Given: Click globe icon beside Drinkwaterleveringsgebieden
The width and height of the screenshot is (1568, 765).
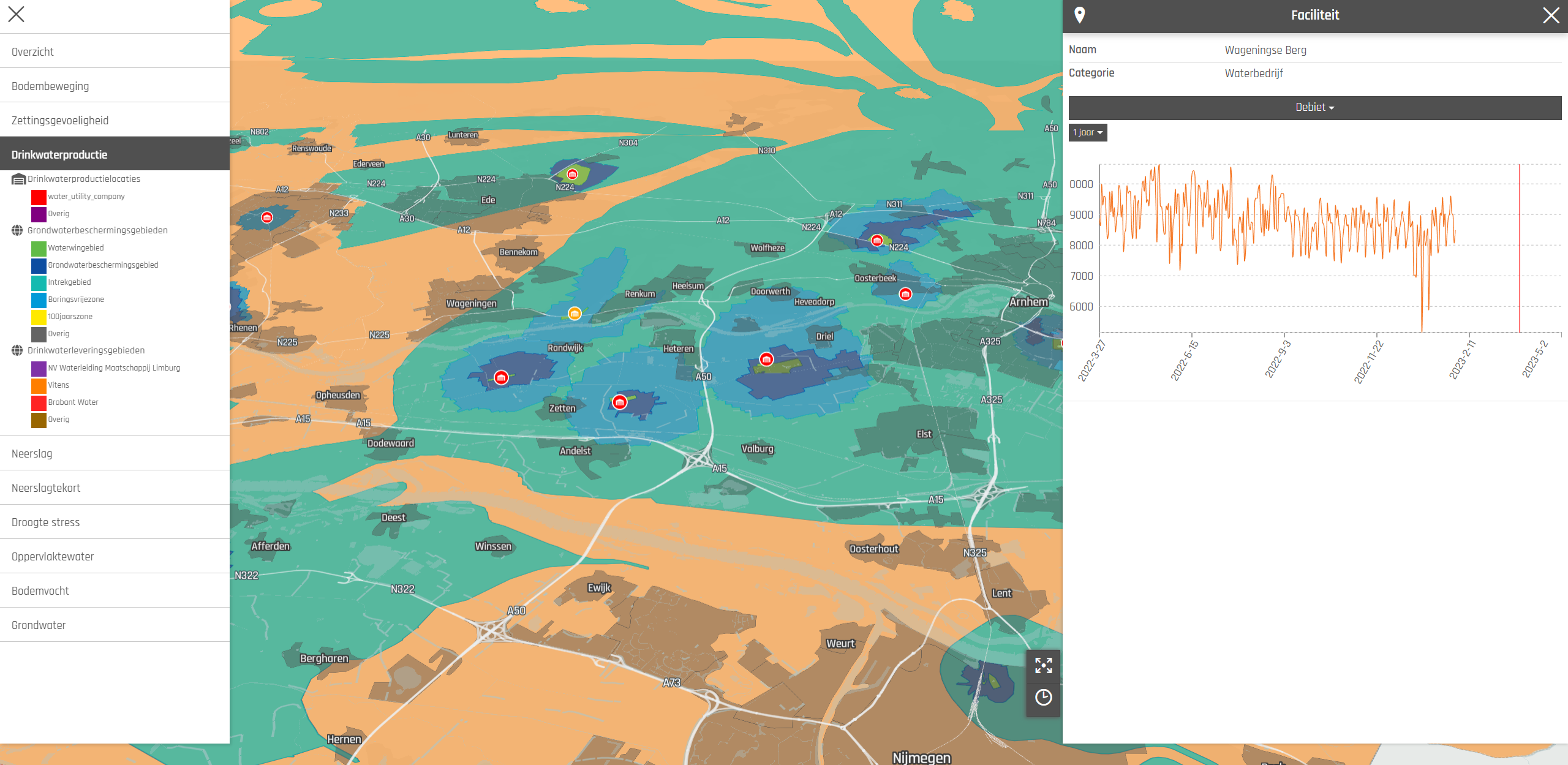Looking at the screenshot, I should [x=18, y=350].
